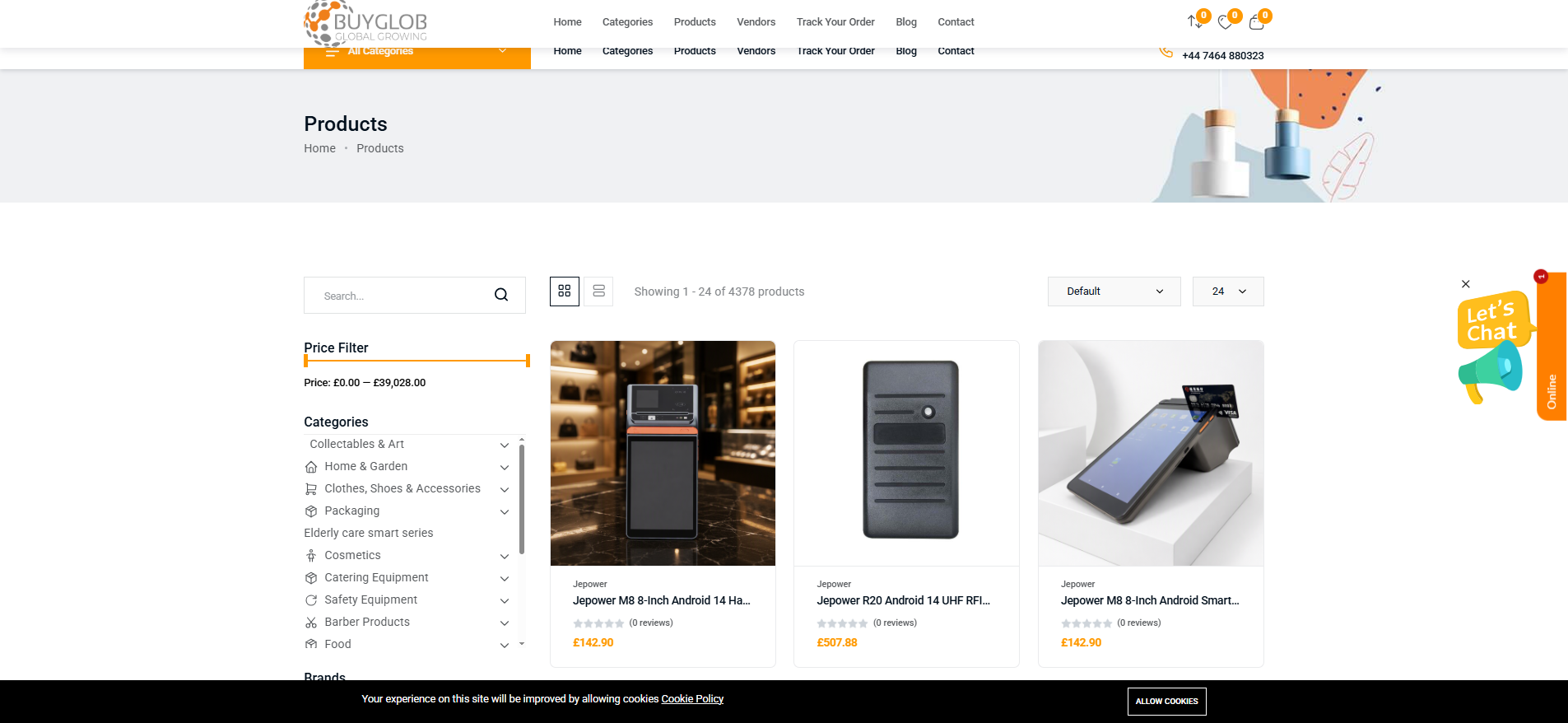Expand the Catering Equipment chevron
Screen dimensions: 1568x723
(505, 578)
